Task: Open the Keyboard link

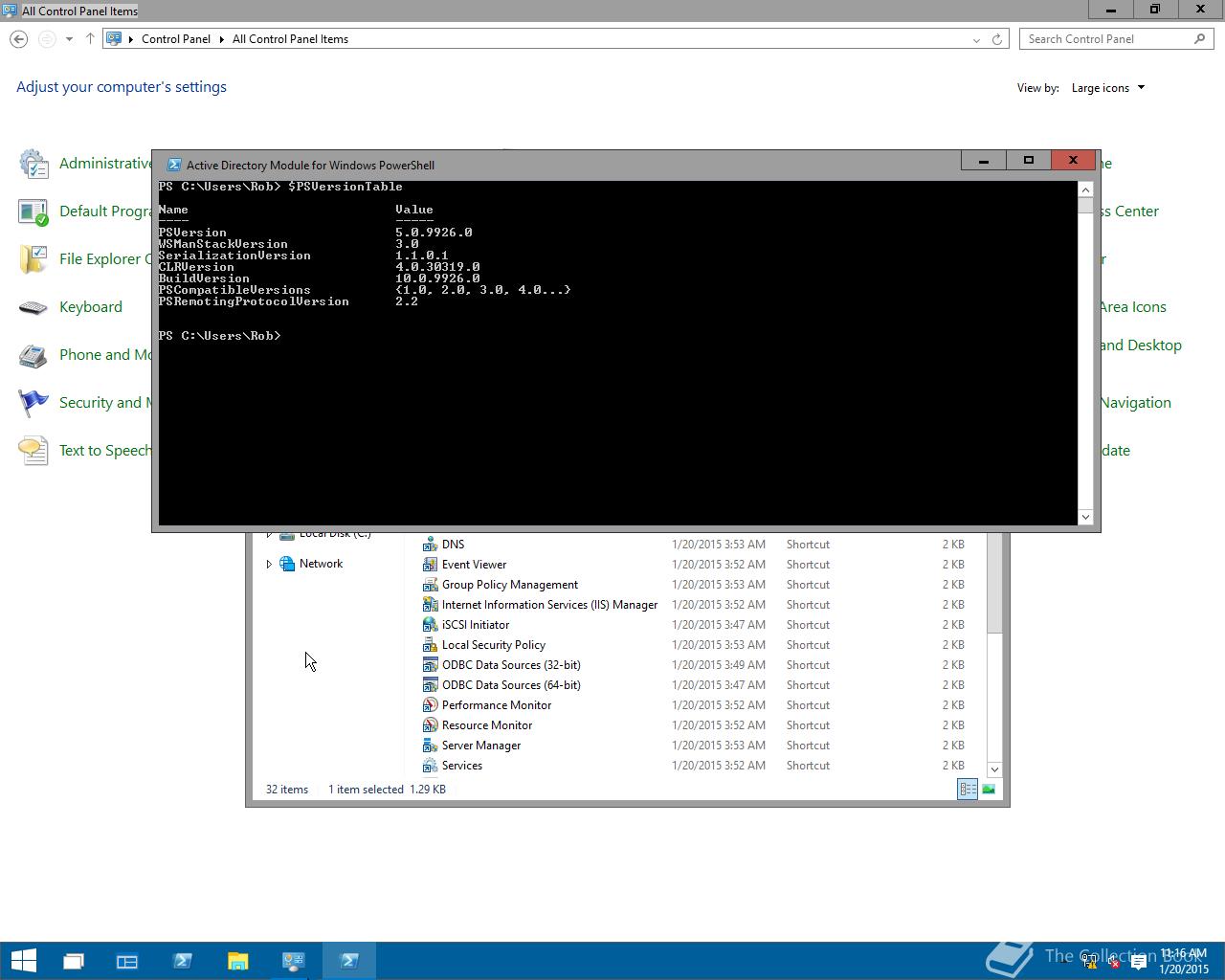Action: pos(91,307)
